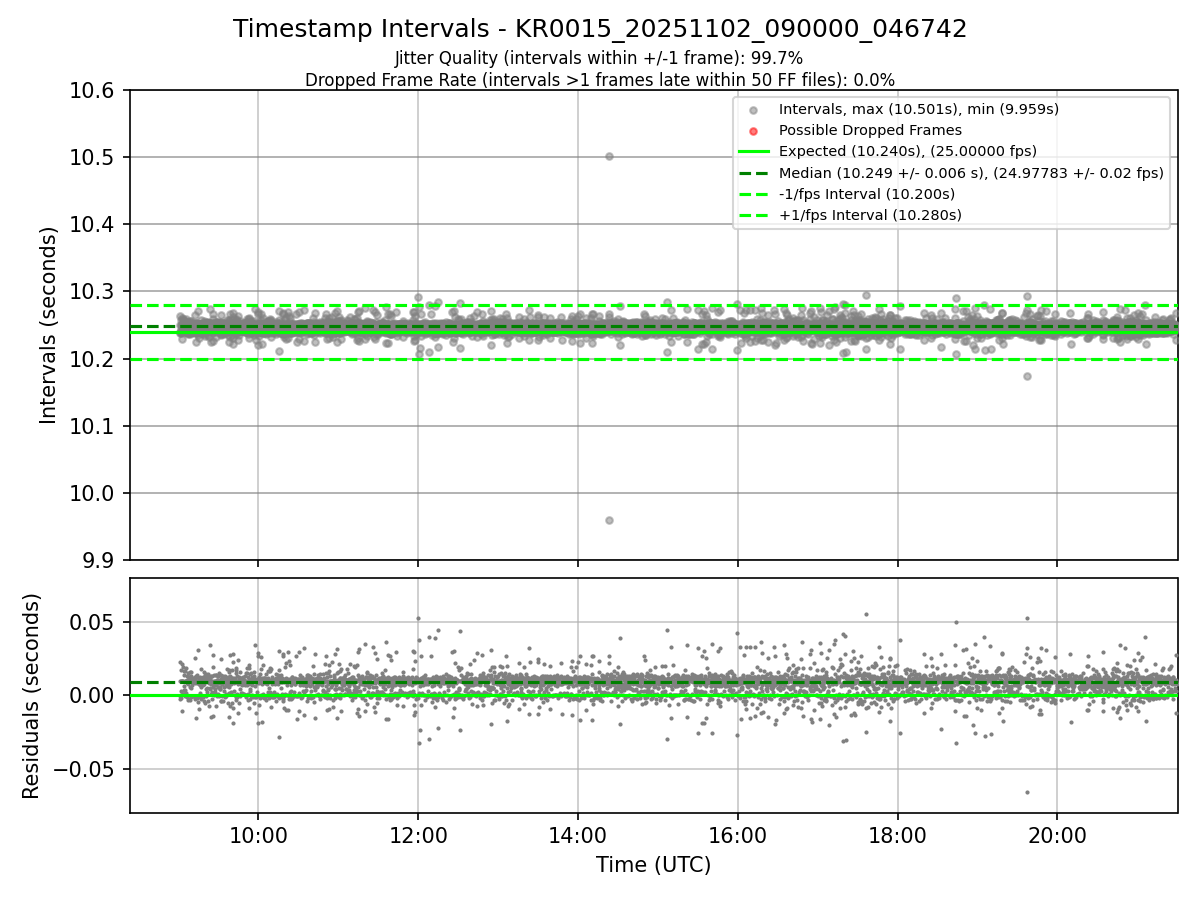This screenshot has width=1200, height=900.
Task: Click the outlier data point at 10.5 seconds
Action: [x=609, y=156]
